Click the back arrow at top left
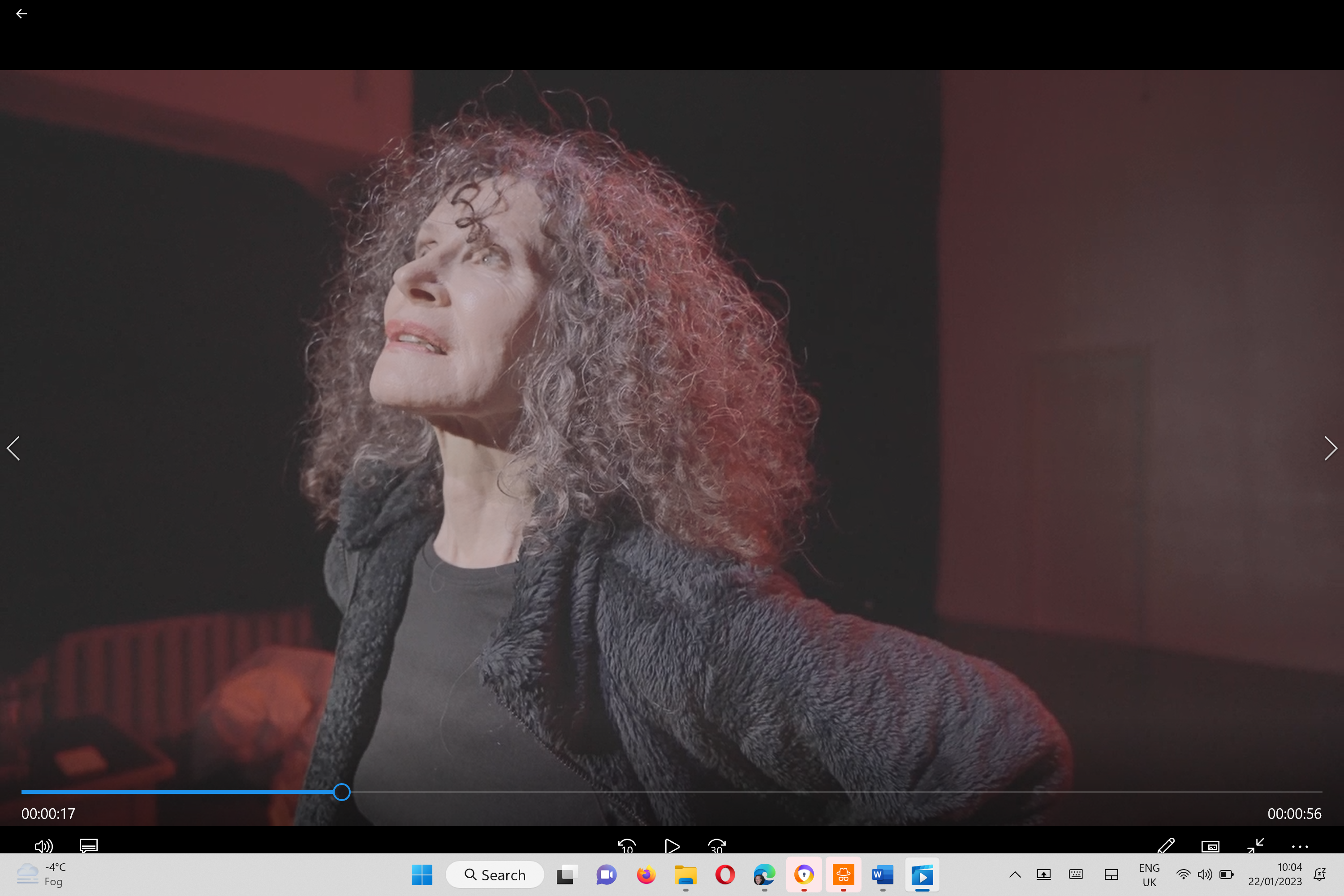Viewport: 1344px width, 896px height. pos(21,14)
